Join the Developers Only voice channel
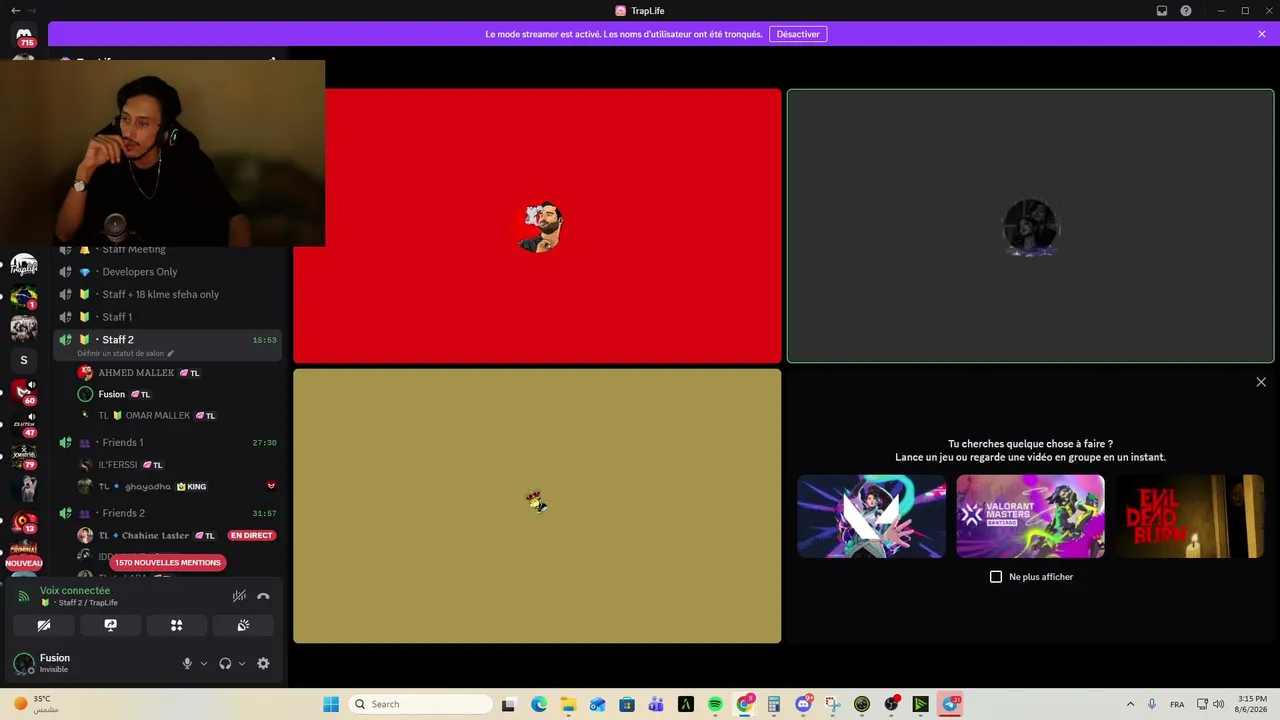 click(167, 272)
